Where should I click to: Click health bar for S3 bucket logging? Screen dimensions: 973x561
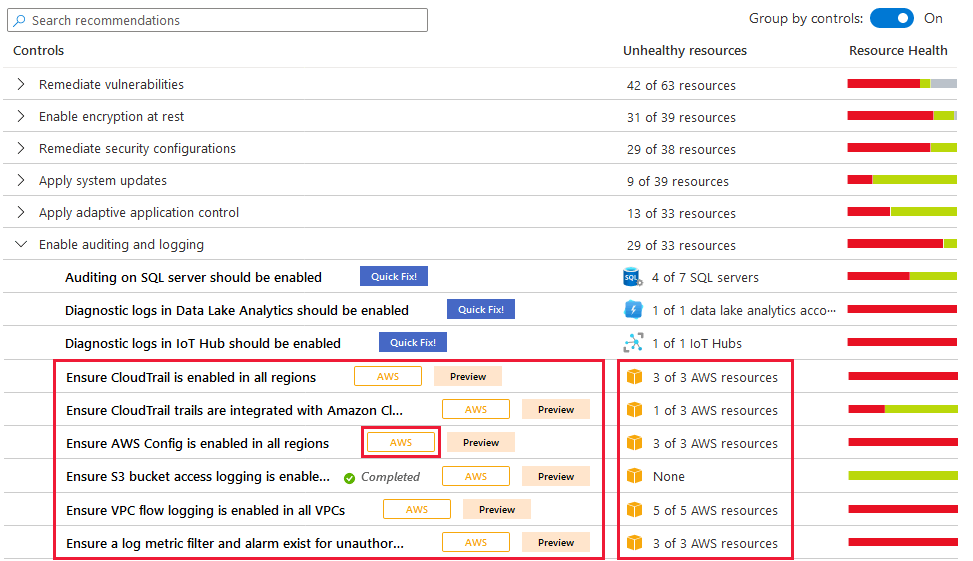[903, 475]
